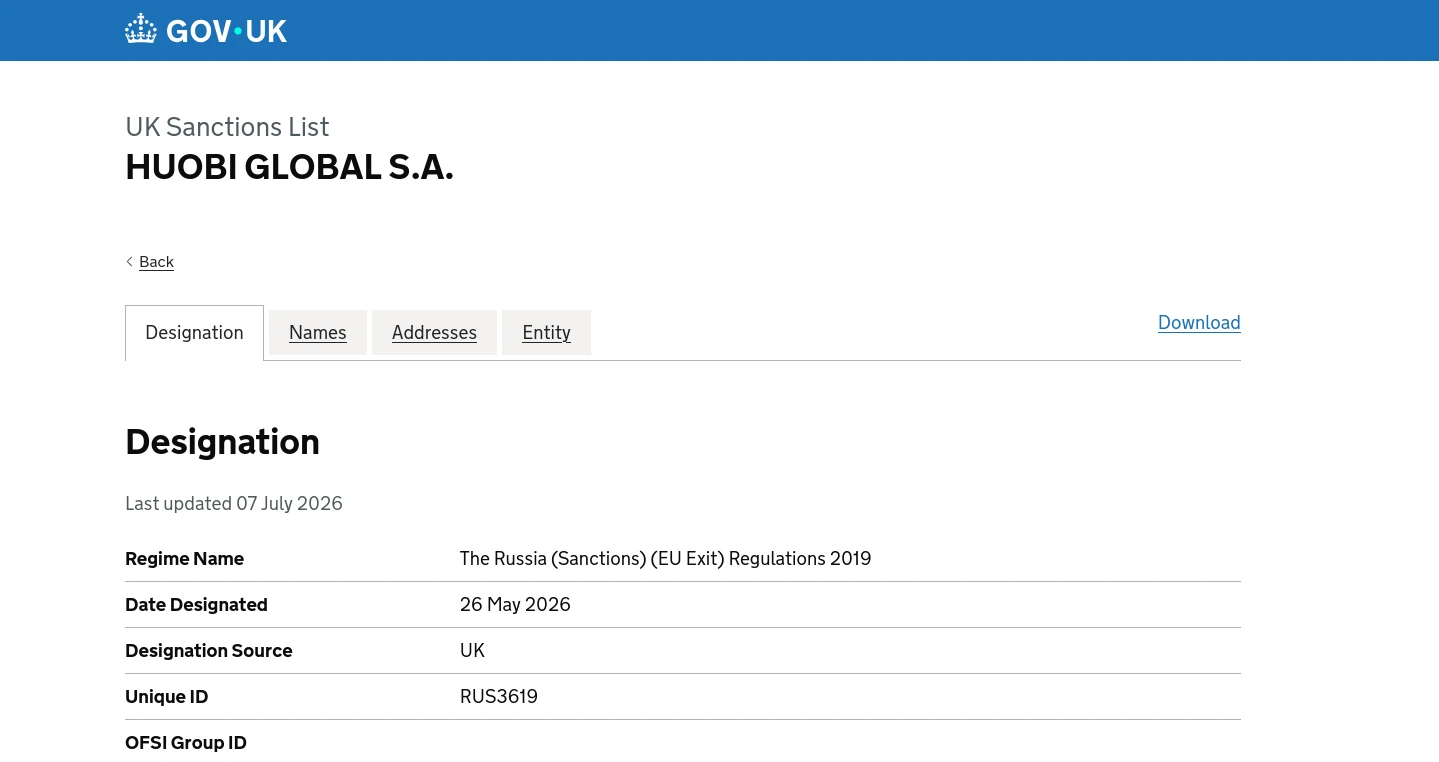Open the Addresses tab
Viewport: 1439px width, 762px height.
pyautogui.click(x=434, y=333)
